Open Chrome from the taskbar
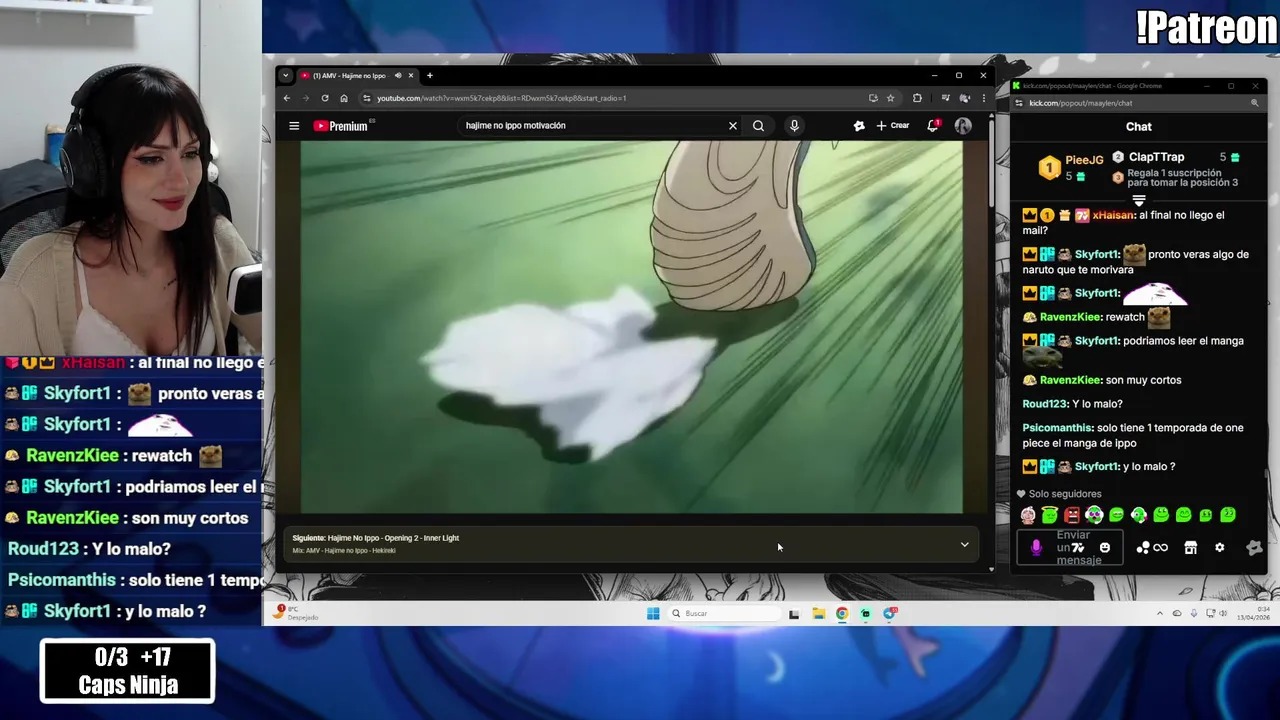This screenshot has width=1280, height=720. coord(842,614)
